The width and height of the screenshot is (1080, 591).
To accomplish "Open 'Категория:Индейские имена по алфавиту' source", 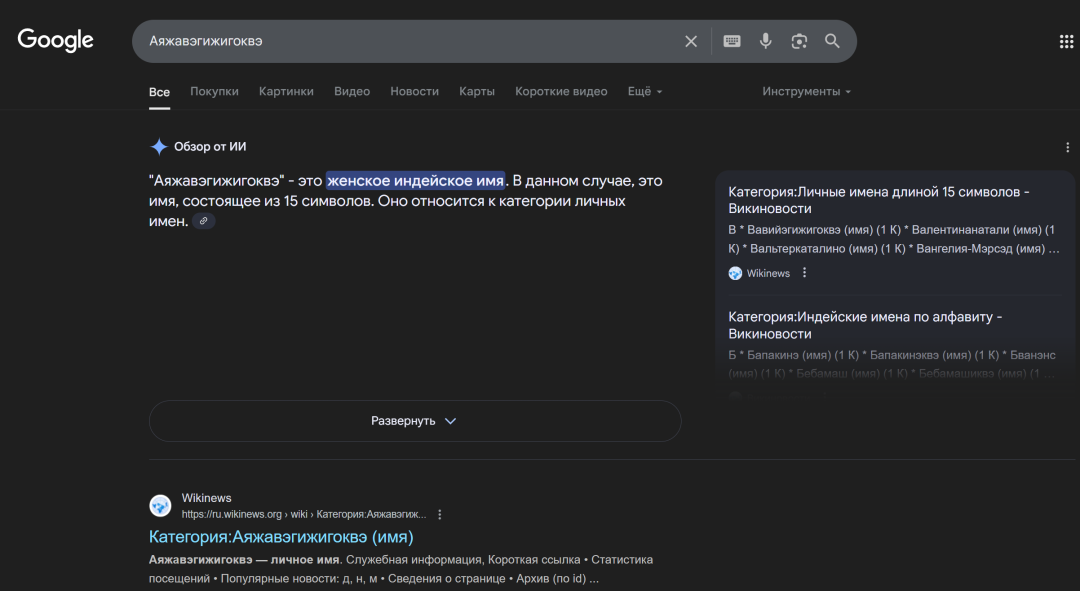I will coord(864,325).
